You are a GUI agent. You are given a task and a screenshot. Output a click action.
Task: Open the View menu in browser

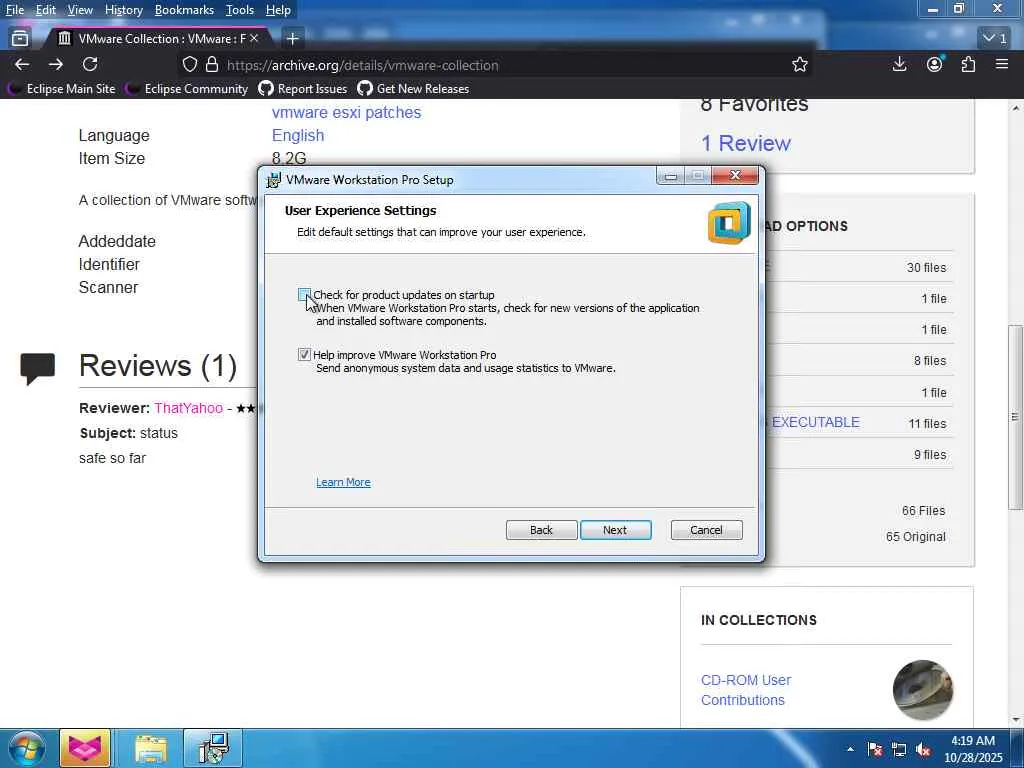pyautogui.click(x=80, y=10)
